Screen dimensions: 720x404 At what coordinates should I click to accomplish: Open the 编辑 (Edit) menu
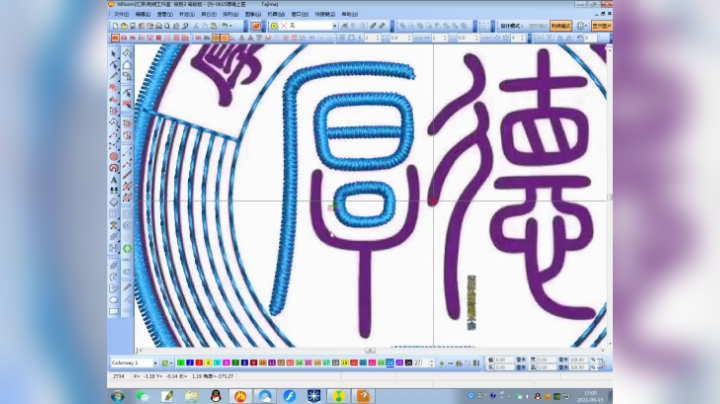coord(143,14)
